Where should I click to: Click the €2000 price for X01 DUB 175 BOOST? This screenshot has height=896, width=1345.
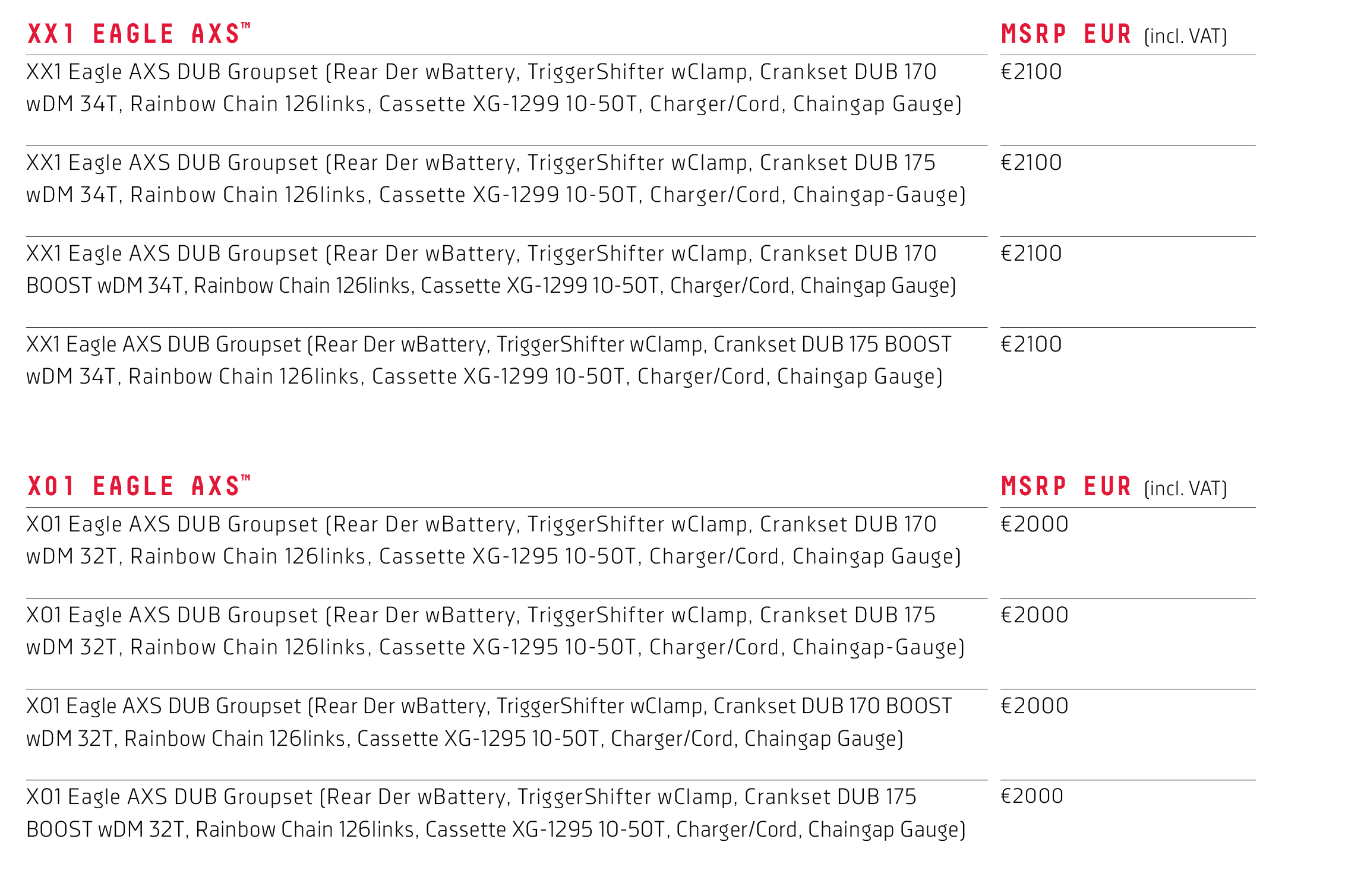point(1032,797)
